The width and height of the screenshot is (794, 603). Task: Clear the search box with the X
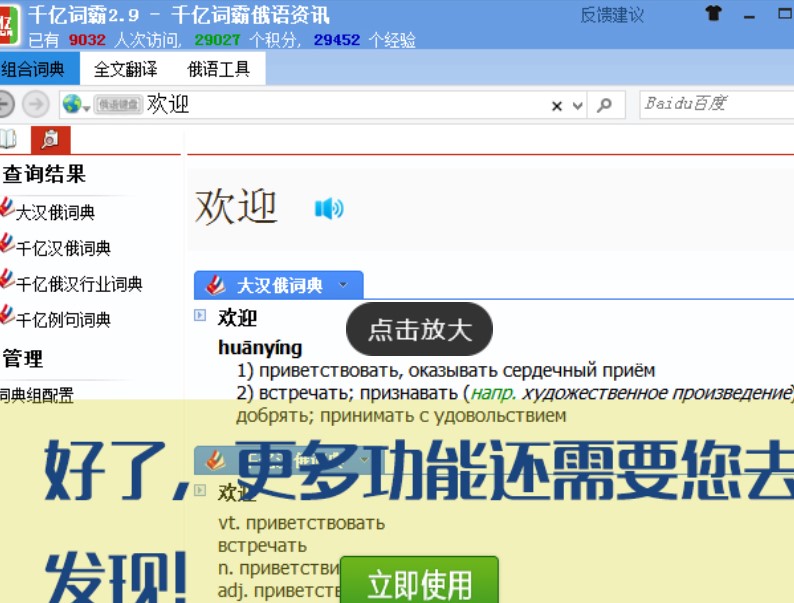[x=557, y=106]
